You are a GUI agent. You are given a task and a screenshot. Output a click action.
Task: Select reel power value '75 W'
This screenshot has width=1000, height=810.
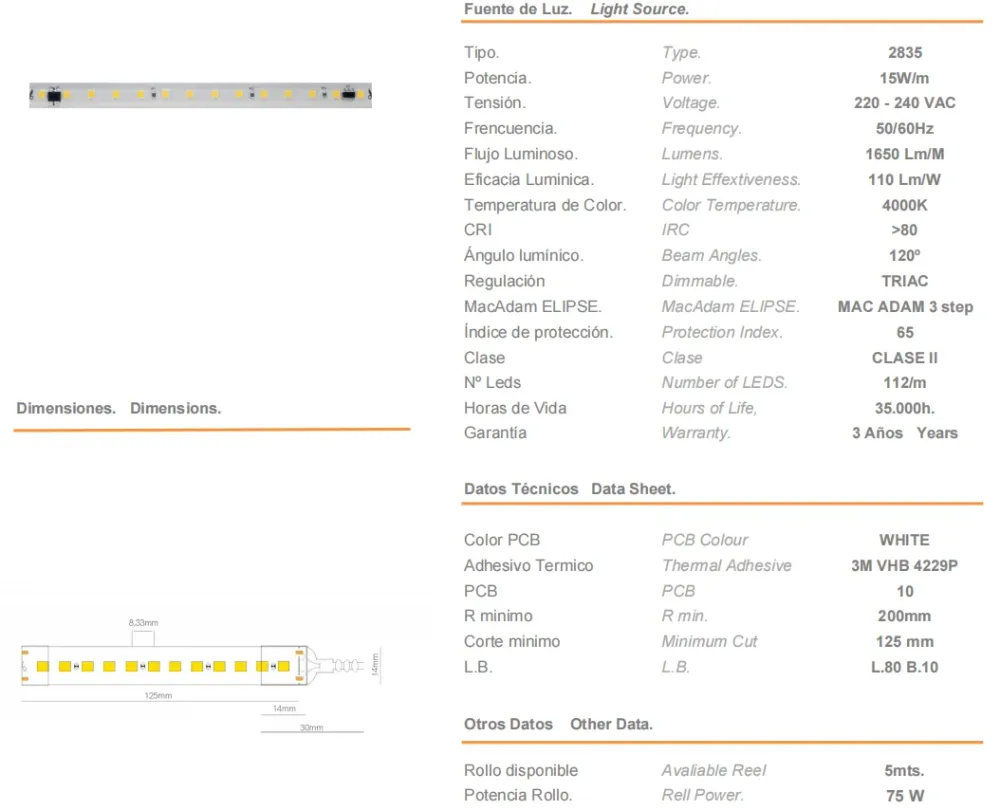904,795
